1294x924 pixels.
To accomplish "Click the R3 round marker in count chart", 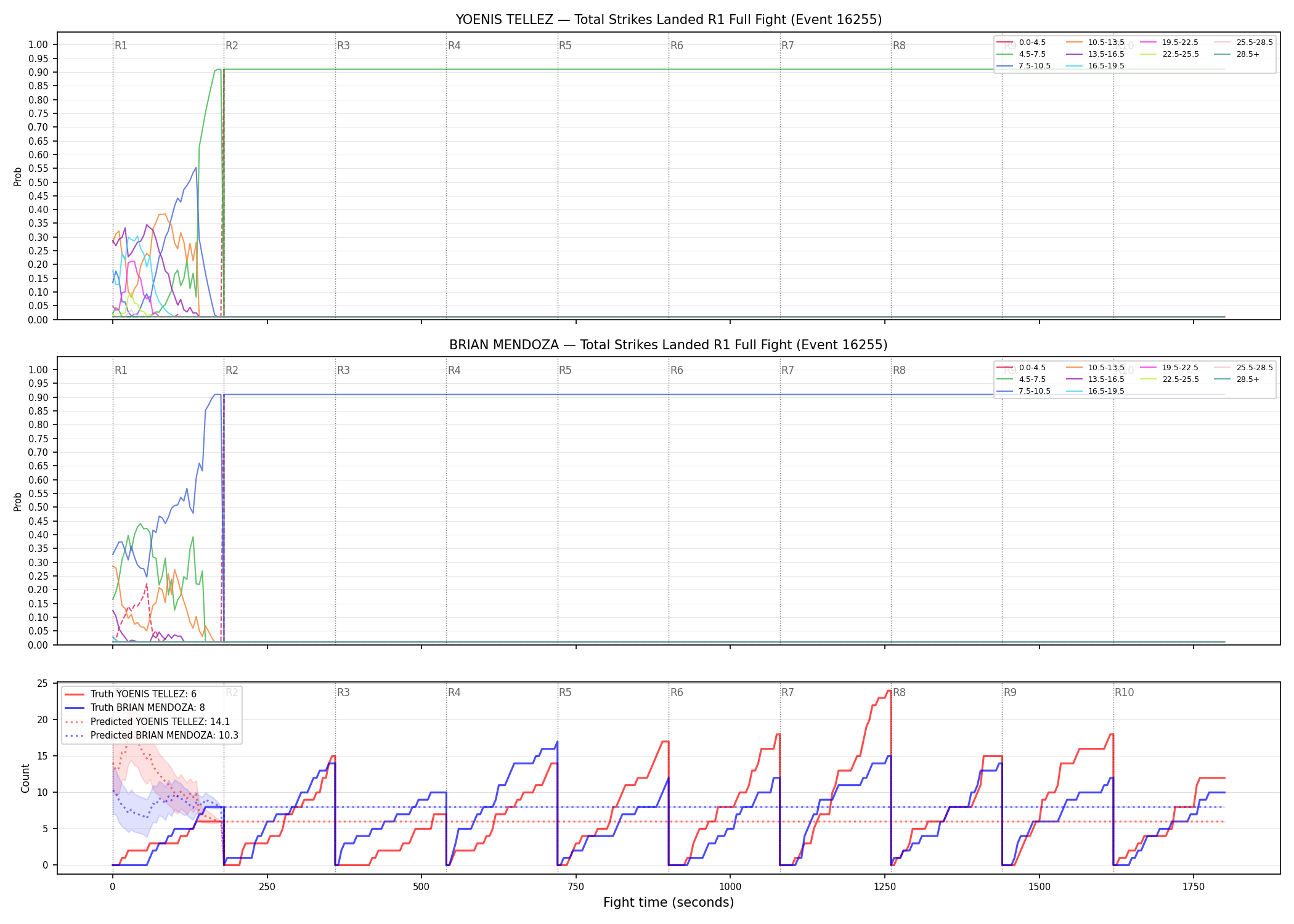I will [343, 692].
